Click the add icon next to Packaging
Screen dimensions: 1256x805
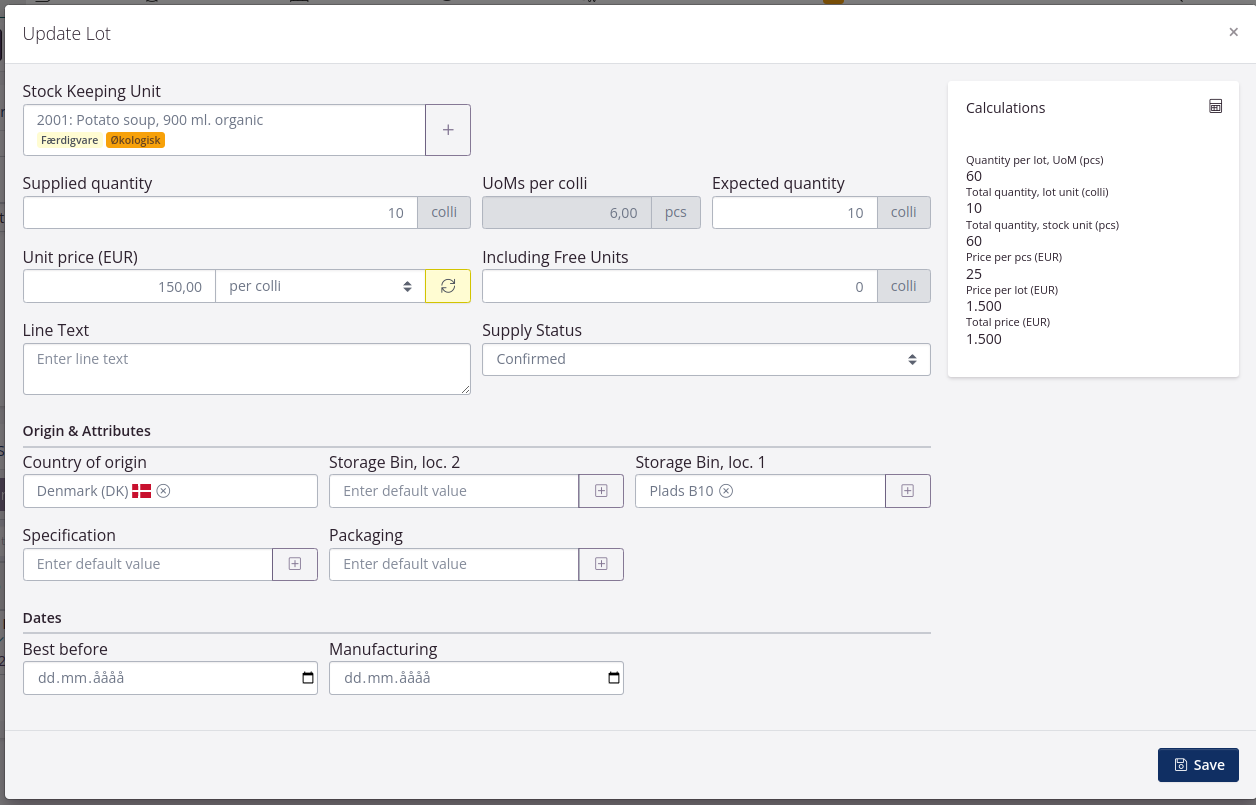pos(601,564)
